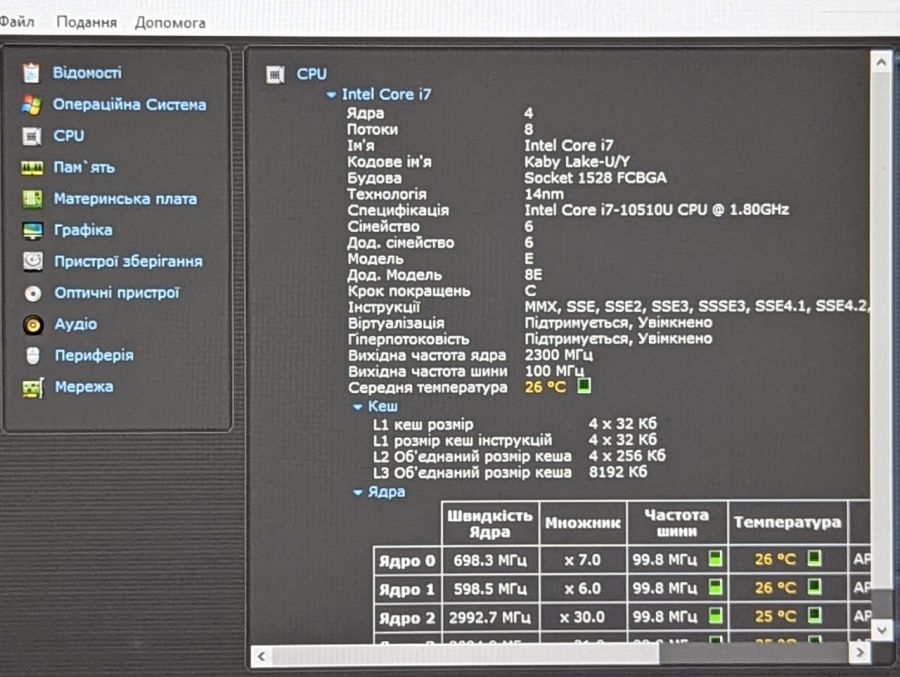The image size is (900, 677).
Task: Collapse the Ядра section arrow
Action: pyautogui.click(x=358, y=493)
